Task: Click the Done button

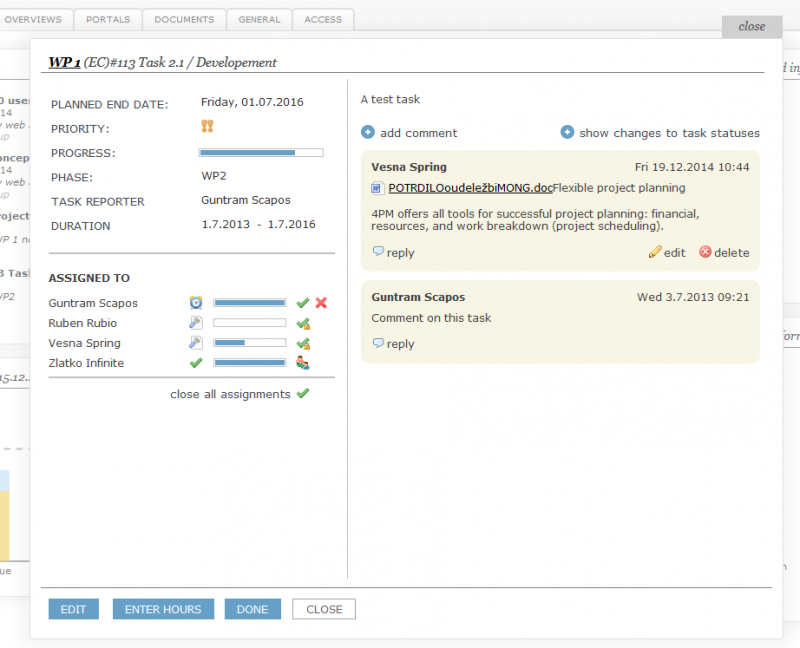Action: click(x=252, y=609)
